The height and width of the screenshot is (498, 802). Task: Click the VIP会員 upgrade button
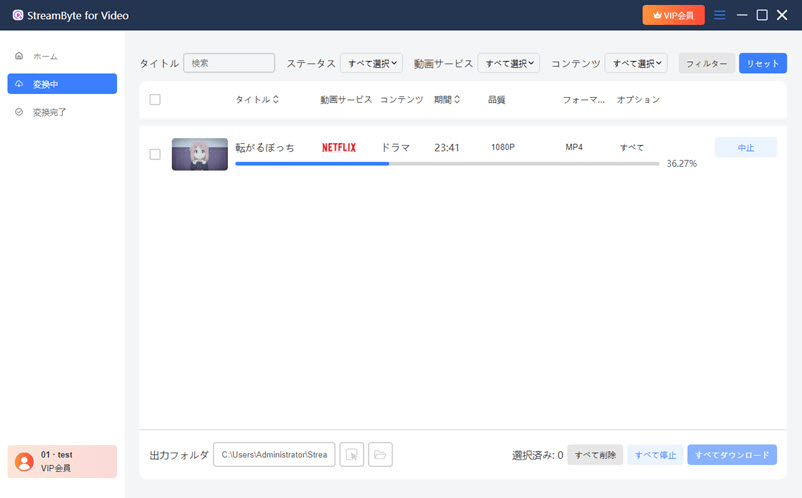pyautogui.click(x=673, y=15)
